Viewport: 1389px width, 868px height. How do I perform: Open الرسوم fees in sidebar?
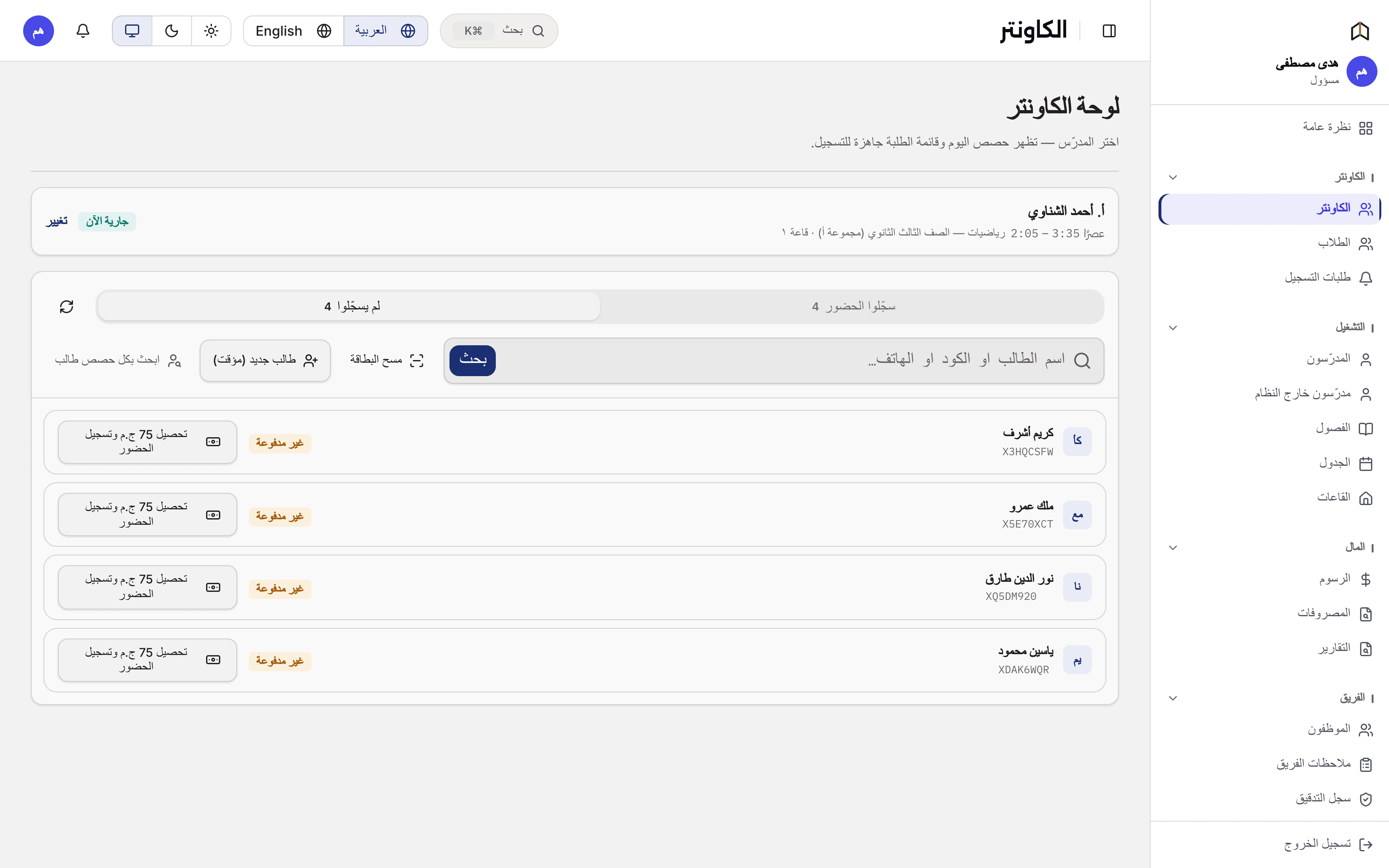(1270, 579)
